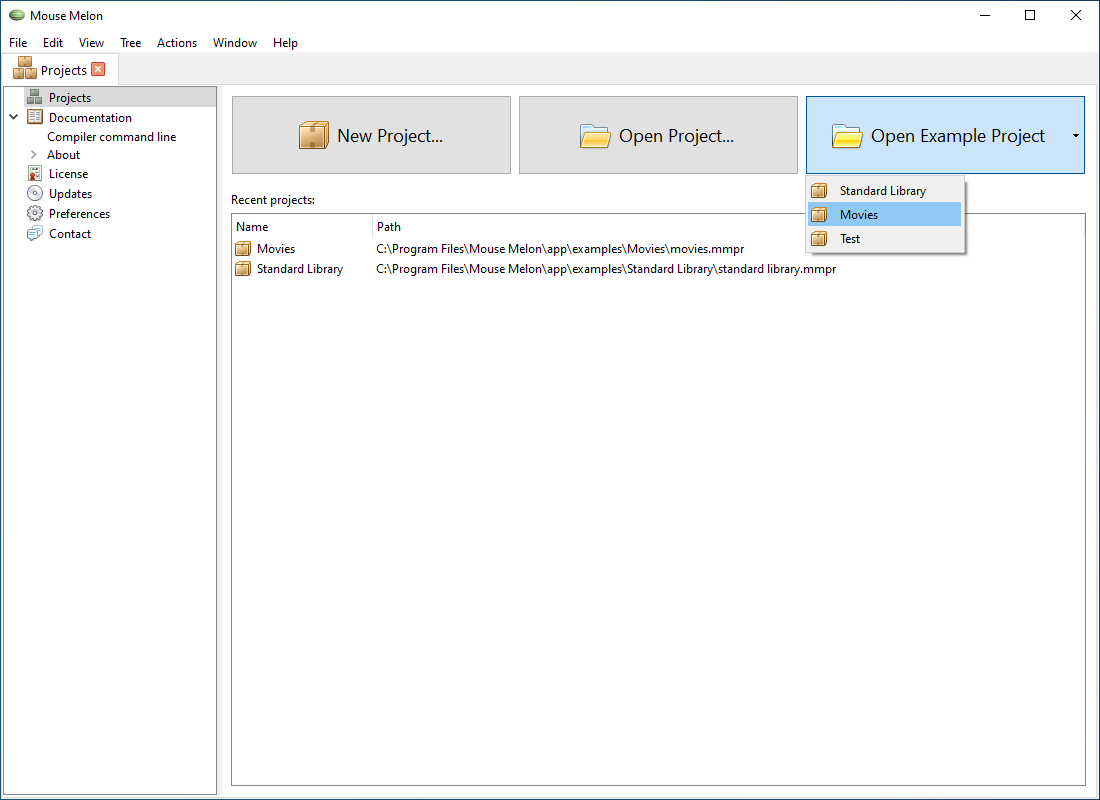
Task: Click the Contact speech bubble icon
Action: tap(34, 234)
